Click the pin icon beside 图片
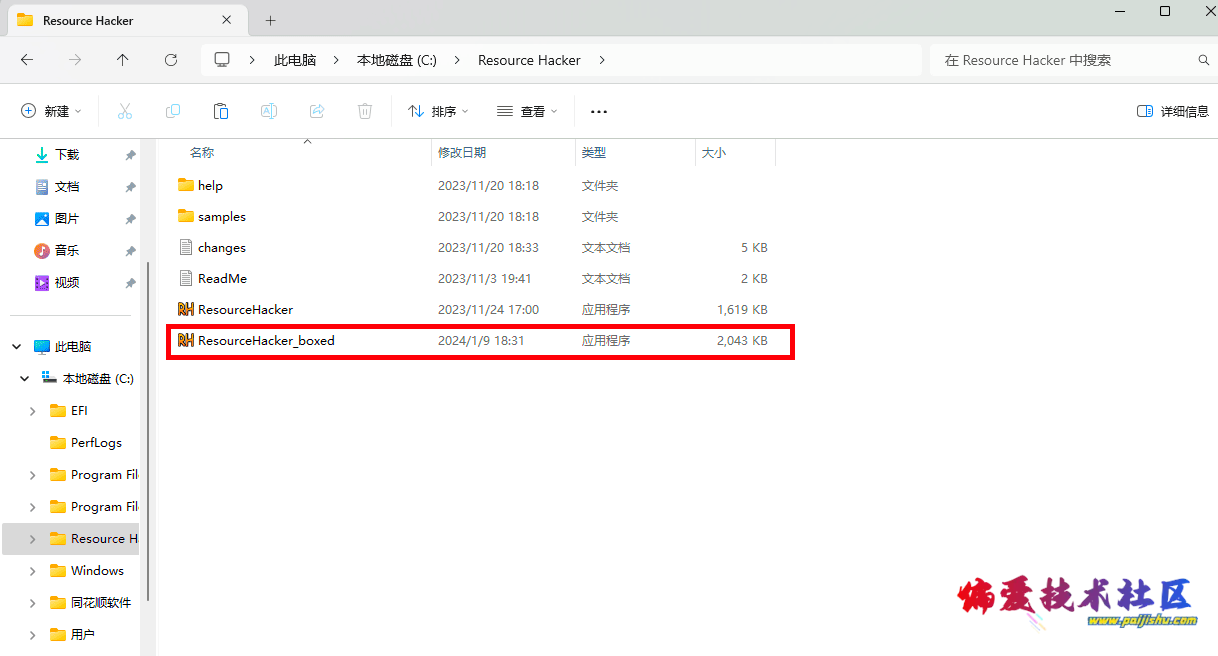The image size is (1218, 656). pos(130,219)
